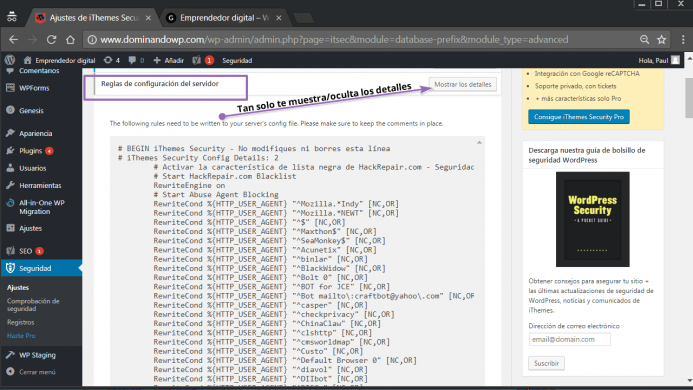Click the site info icon before URL
The image size is (693, 390).
coord(92,40)
